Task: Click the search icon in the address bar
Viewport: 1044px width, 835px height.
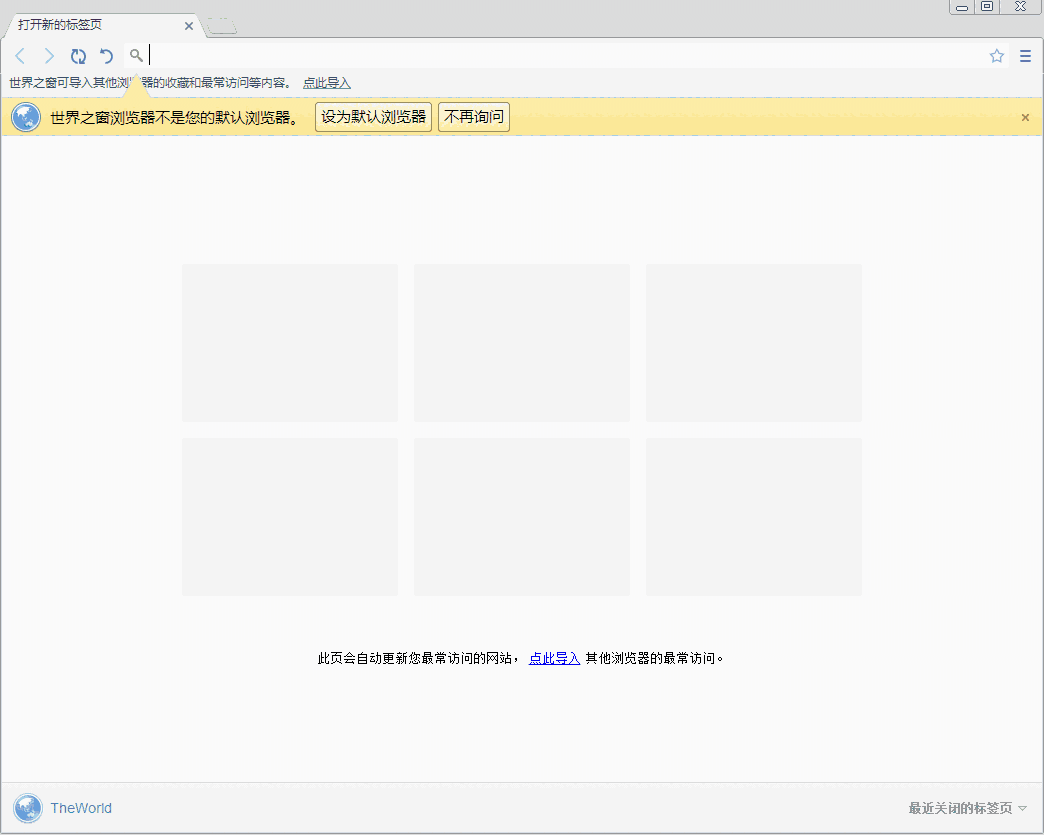Action: 136,56
